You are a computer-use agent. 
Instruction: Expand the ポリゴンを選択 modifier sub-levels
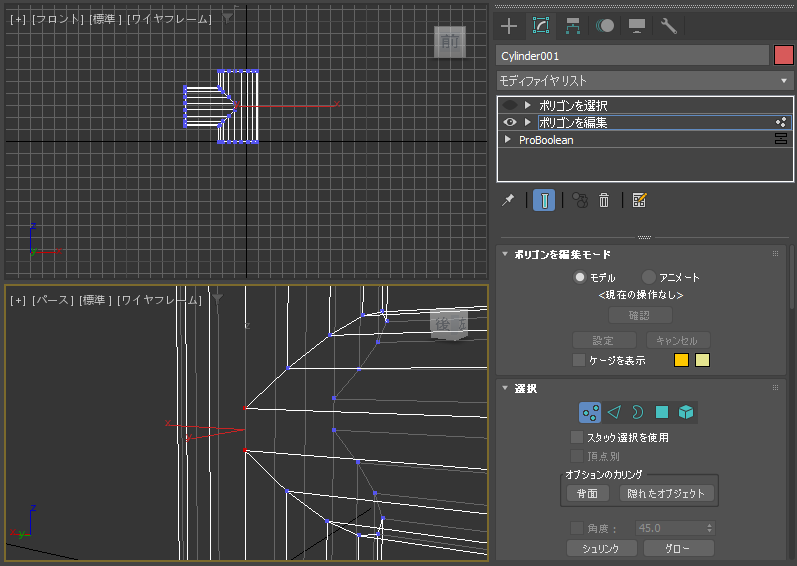click(x=528, y=105)
